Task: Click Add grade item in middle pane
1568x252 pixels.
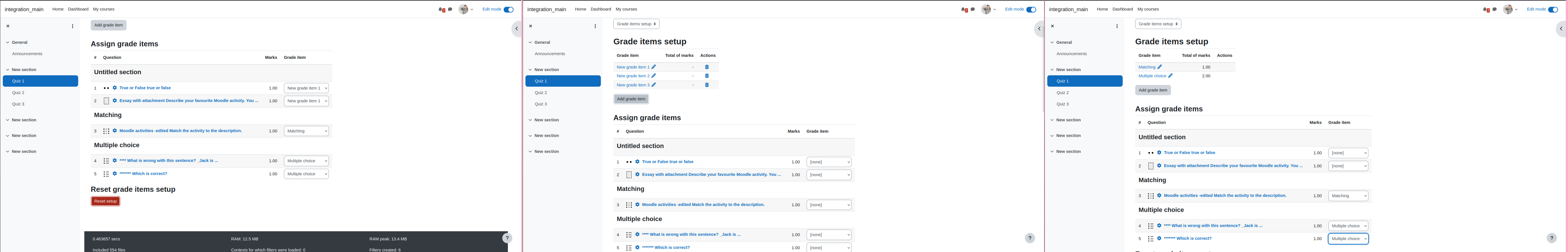Action: pyautogui.click(x=631, y=99)
